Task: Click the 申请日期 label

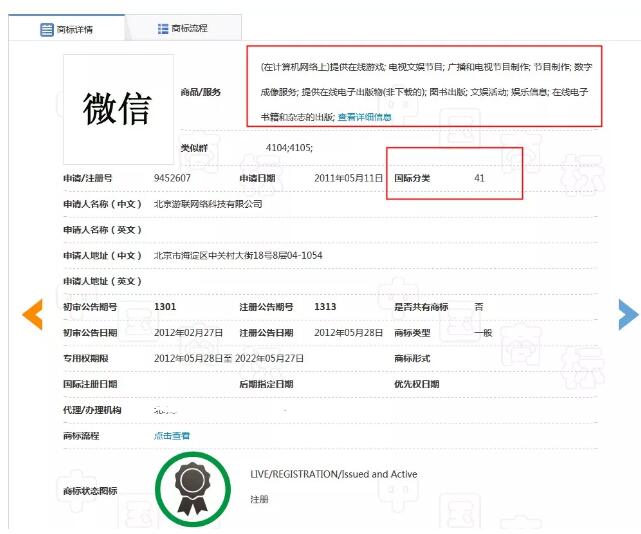Action: click(257, 178)
